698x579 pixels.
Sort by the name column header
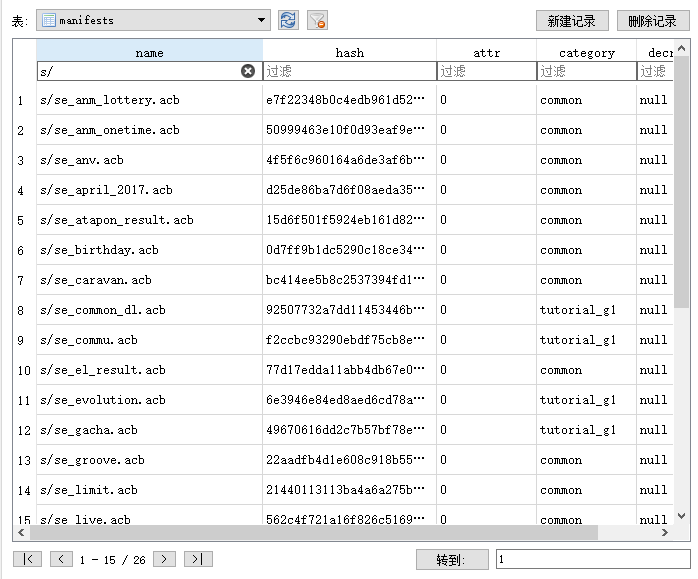149,52
